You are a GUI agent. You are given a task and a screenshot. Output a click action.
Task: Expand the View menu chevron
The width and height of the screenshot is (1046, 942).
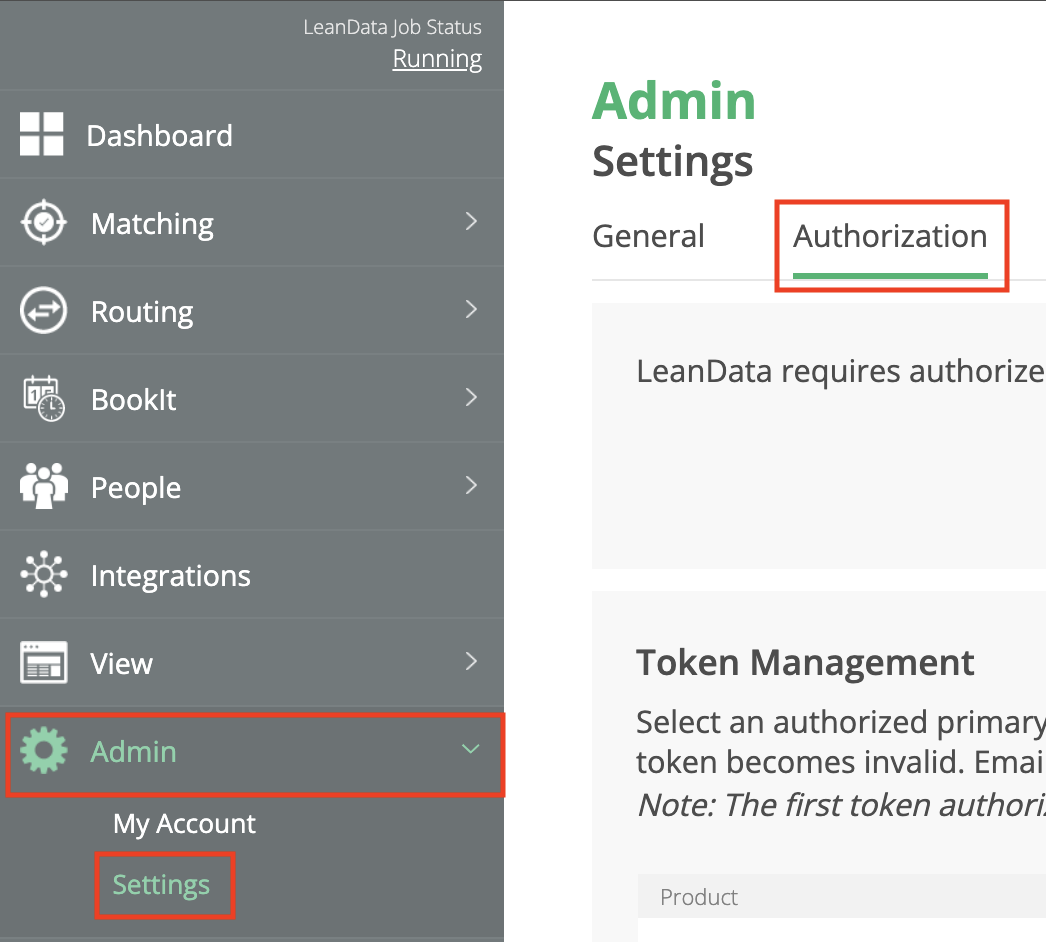(471, 661)
